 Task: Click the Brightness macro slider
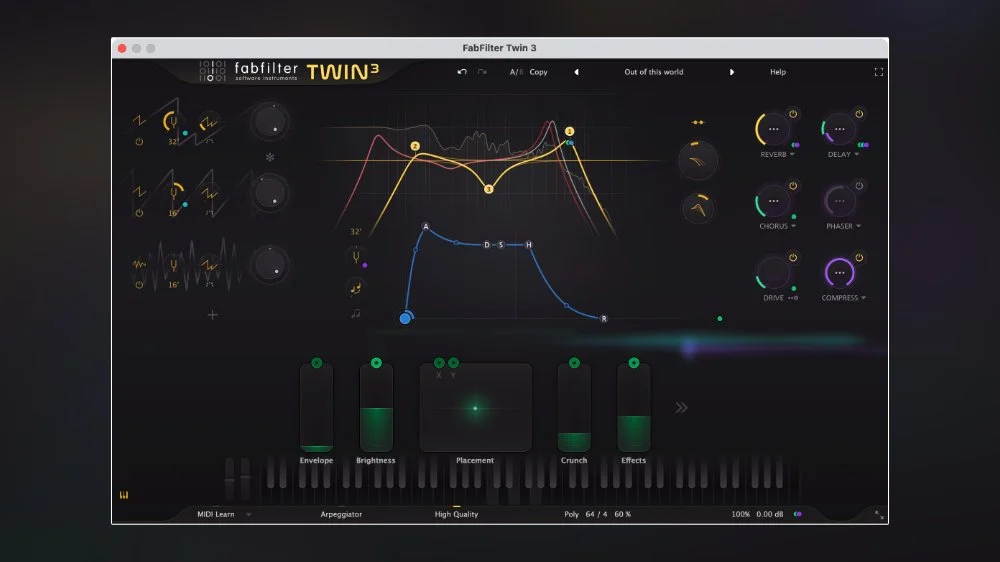point(376,408)
